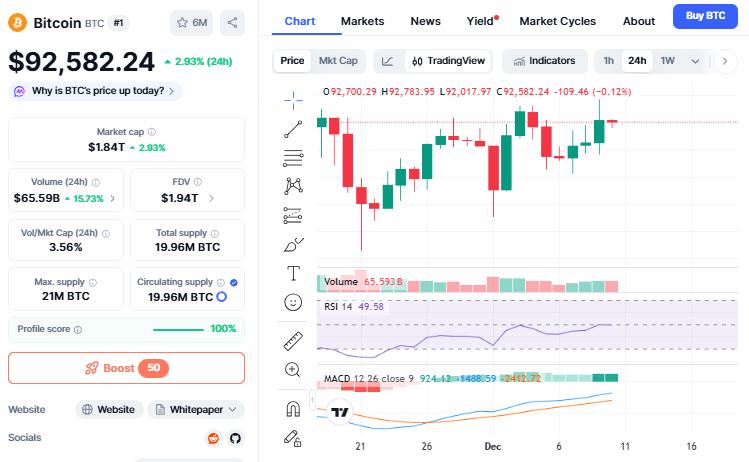Click the zoom in magnifier tool
The height and width of the screenshot is (462, 749).
click(293, 369)
